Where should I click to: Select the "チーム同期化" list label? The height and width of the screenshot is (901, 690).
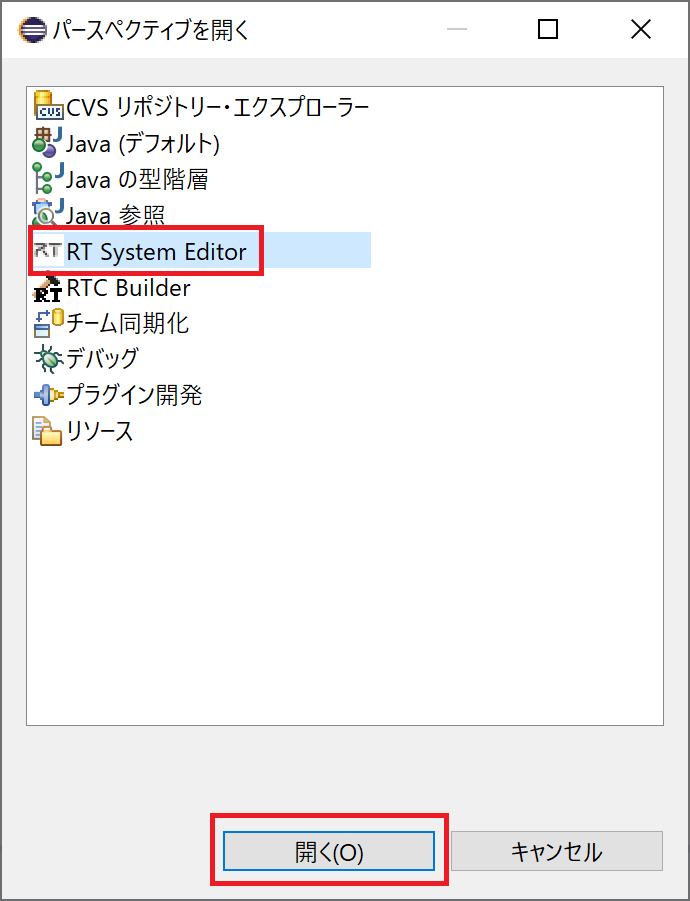pos(127,323)
